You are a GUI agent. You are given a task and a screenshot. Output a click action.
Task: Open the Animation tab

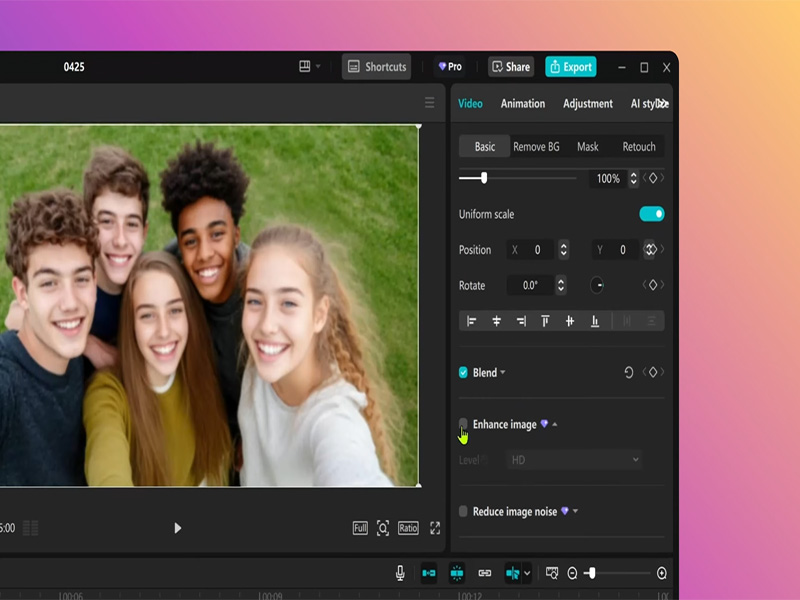[x=523, y=103]
